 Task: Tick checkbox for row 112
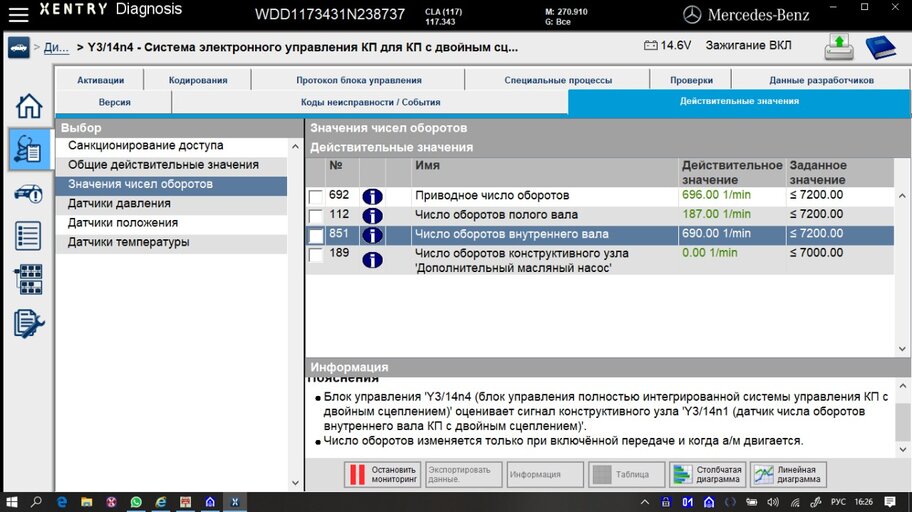(316, 216)
